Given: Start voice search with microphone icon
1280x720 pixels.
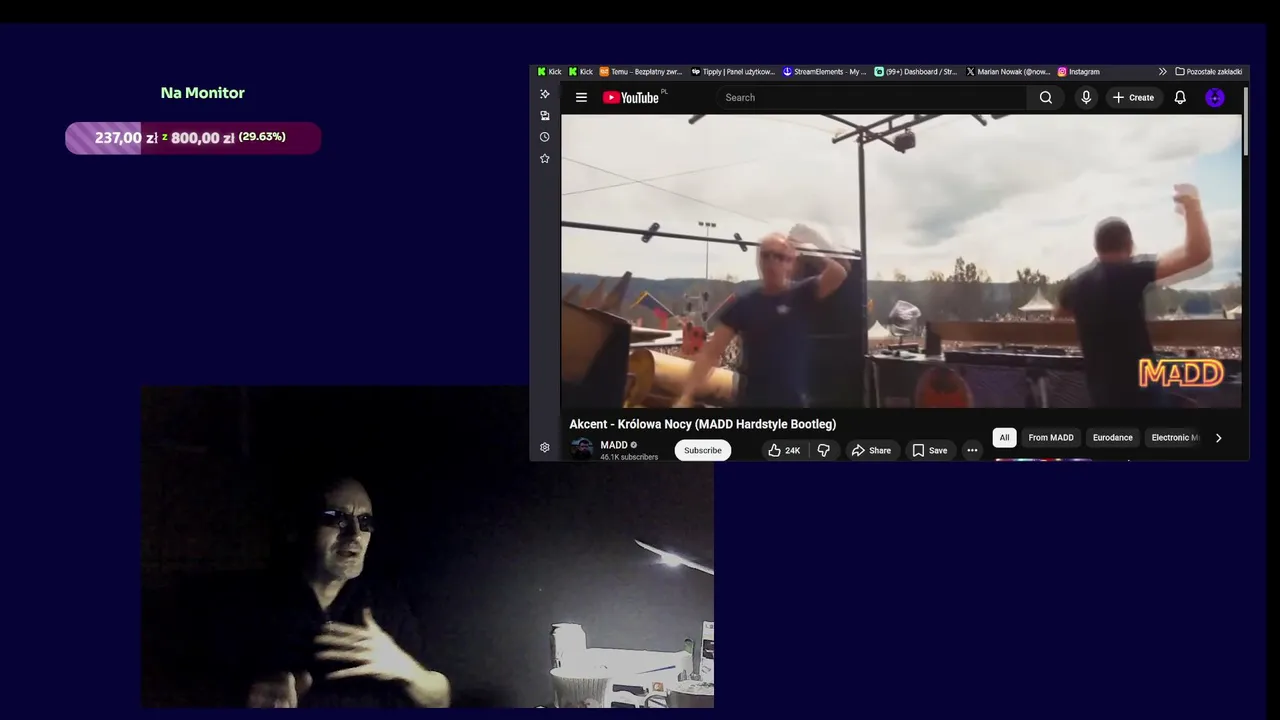Looking at the screenshot, I should coord(1086,98).
